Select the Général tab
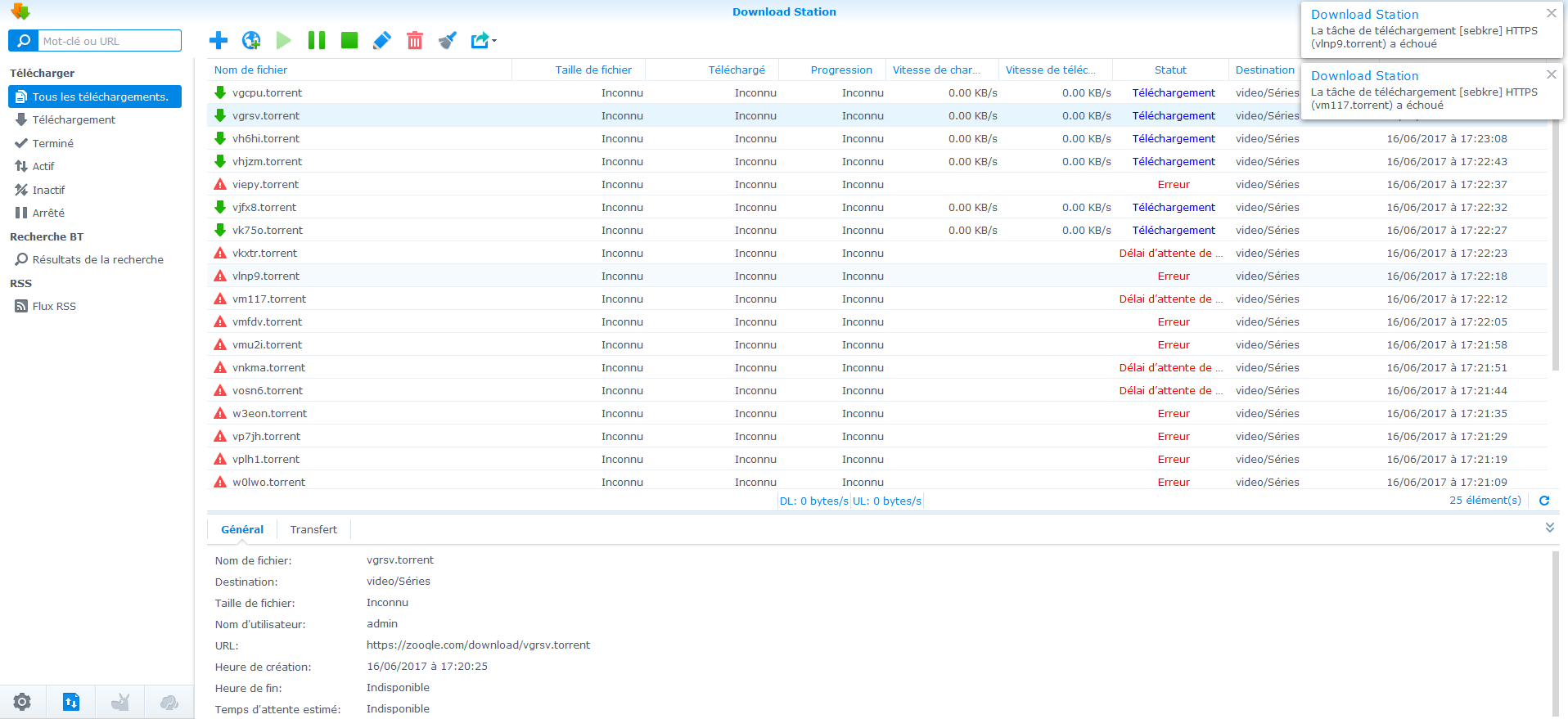The image size is (1568, 719). 242,530
